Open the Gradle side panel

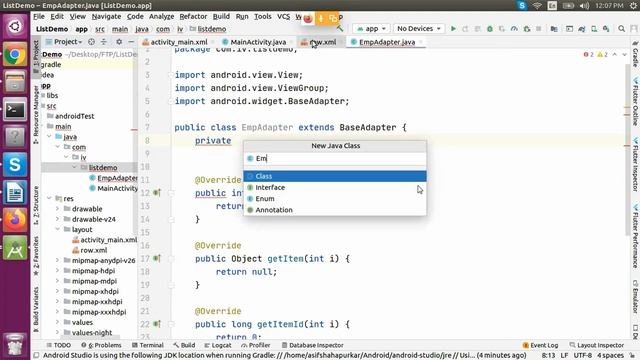coord(635,54)
